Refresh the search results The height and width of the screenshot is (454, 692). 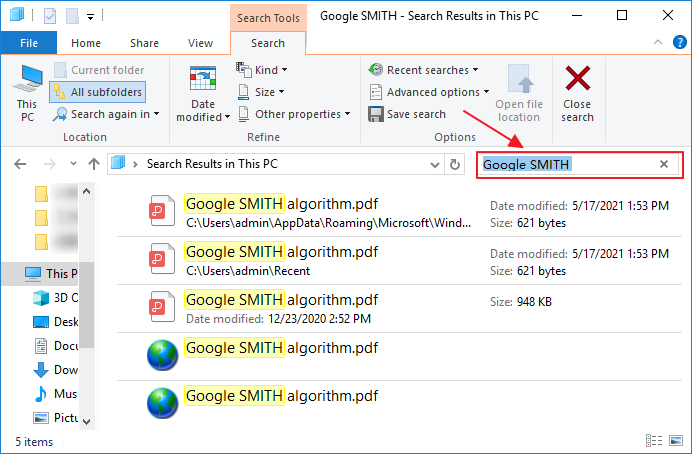click(x=455, y=165)
